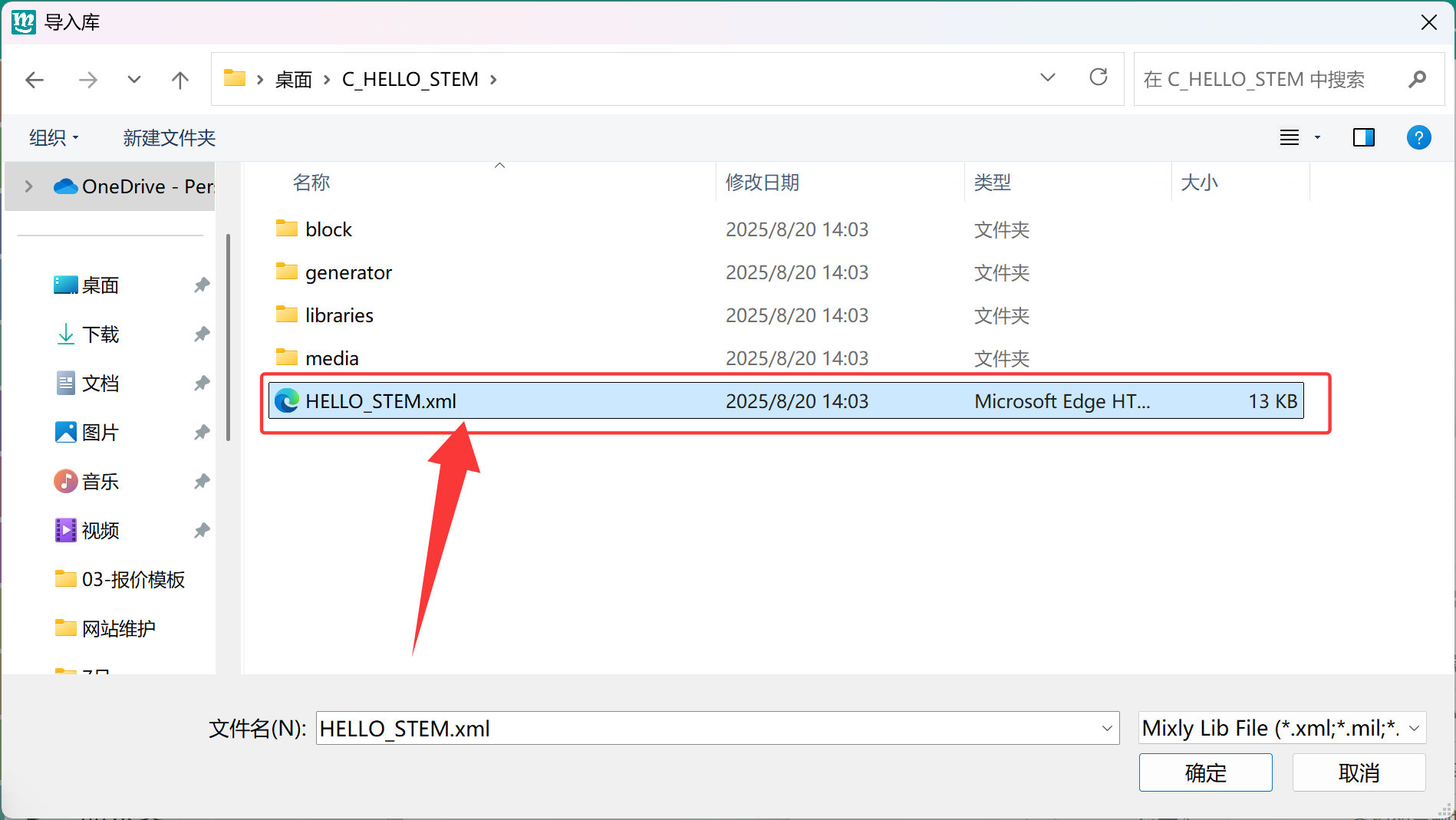
Task: Open the recent locations dropdown chevron
Action: click(134, 80)
